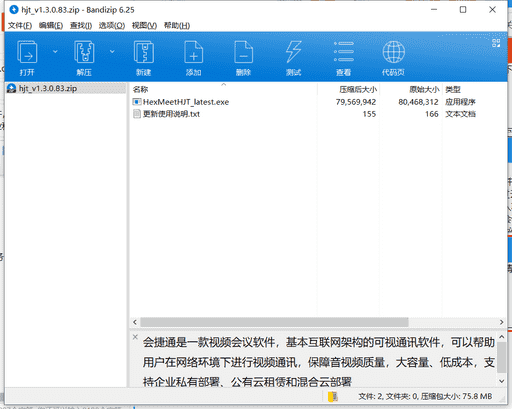Click the comment pane vertical scrollbar thumb
Image resolution: width=512 pixels, height=409 pixels.
502,357
